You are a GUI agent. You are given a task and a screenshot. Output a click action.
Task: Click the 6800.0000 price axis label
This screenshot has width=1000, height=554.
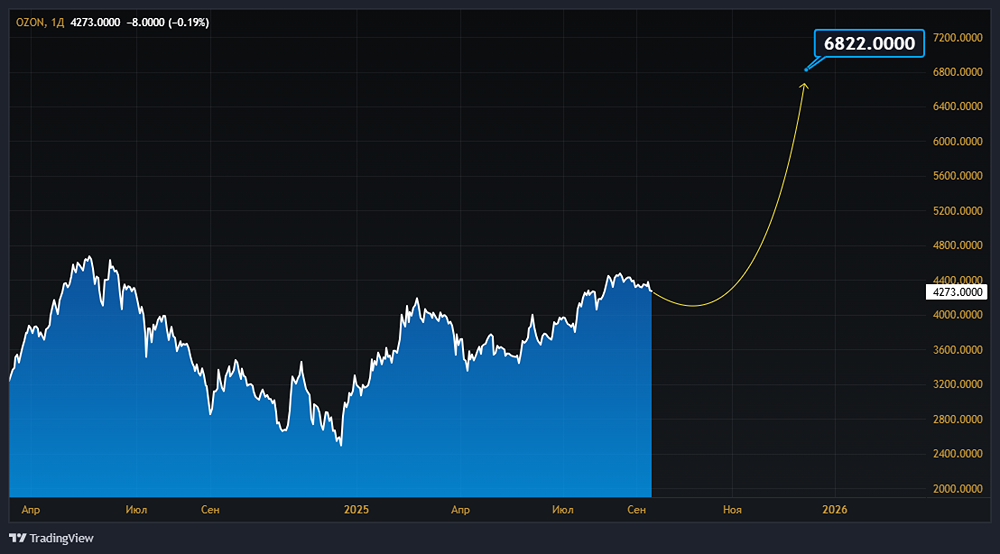957,72
